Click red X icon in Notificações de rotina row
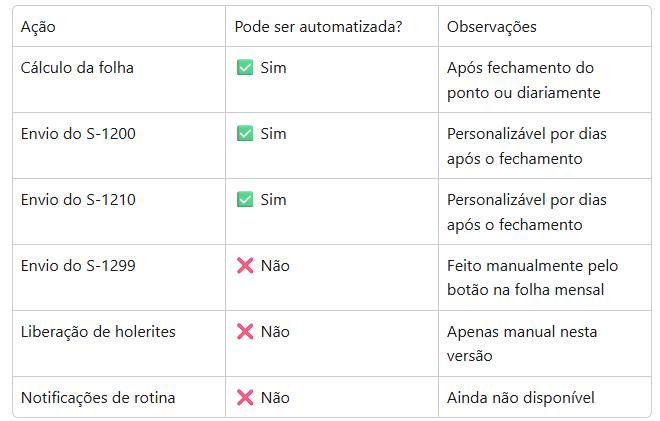 (x=245, y=398)
